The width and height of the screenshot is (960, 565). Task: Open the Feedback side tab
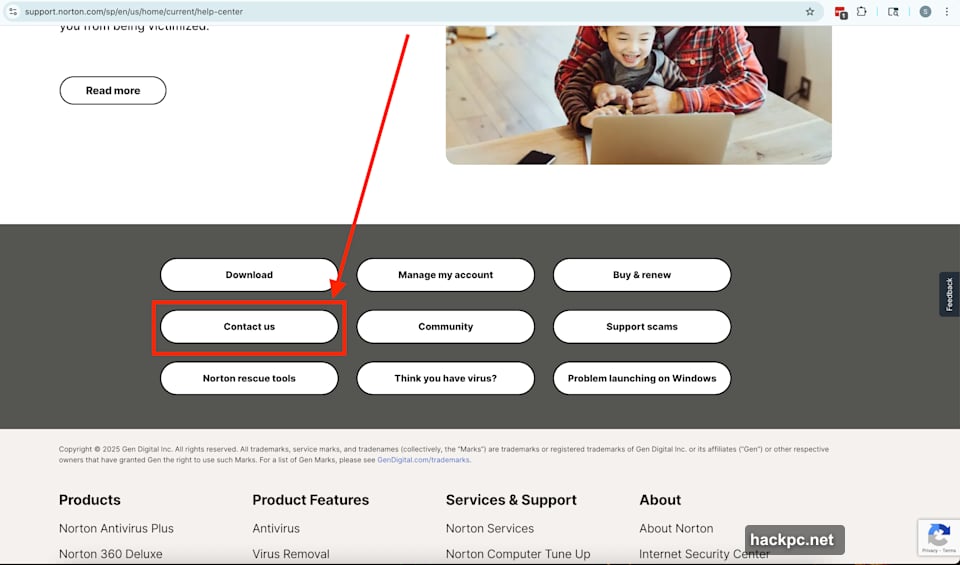[950, 294]
